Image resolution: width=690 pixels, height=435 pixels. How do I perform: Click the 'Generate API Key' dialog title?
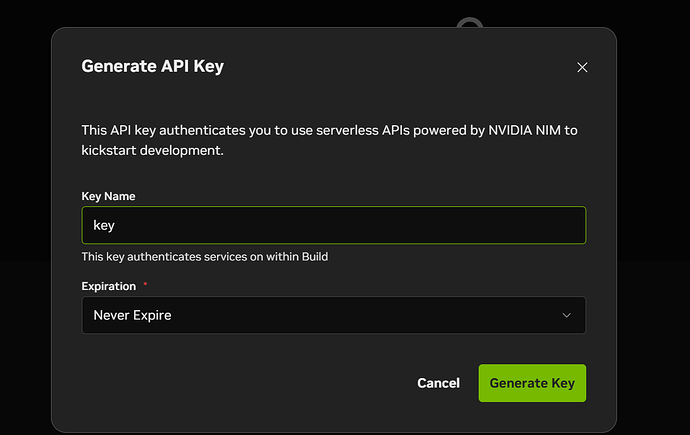click(153, 66)
